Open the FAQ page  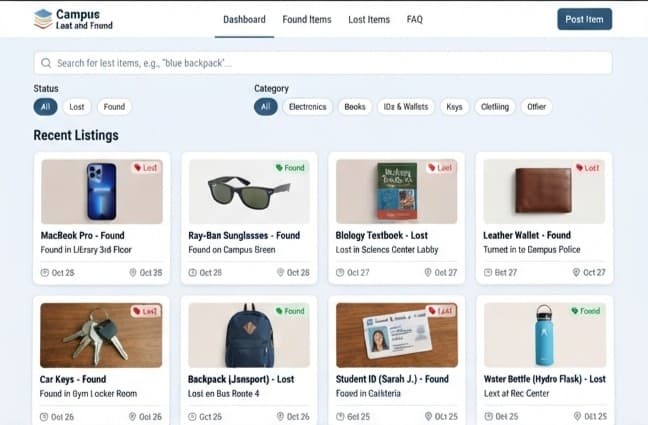point(415,19)
